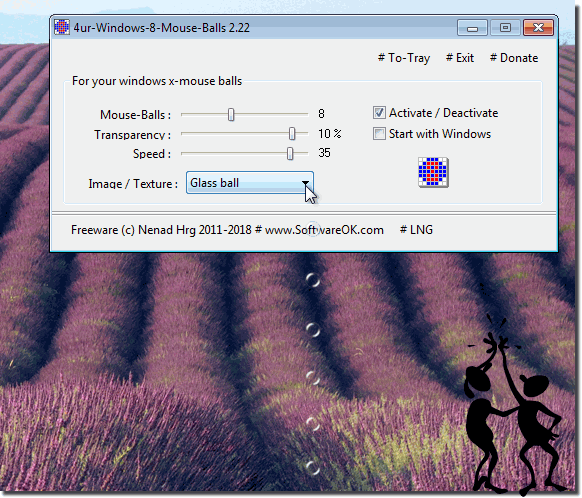Click the # Exit menu item

coord(460,58)
